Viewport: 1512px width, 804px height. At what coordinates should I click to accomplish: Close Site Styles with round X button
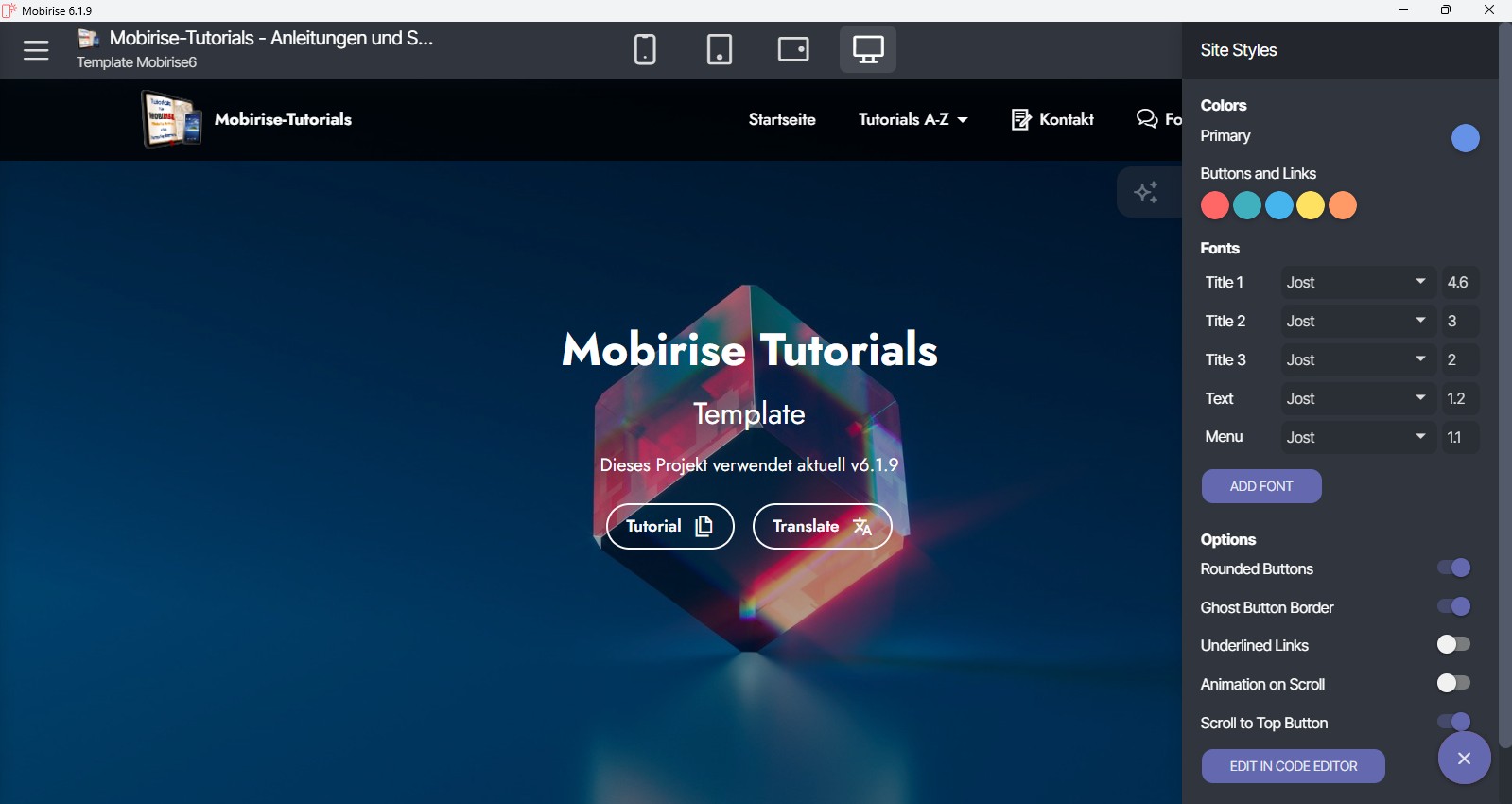1464,758
